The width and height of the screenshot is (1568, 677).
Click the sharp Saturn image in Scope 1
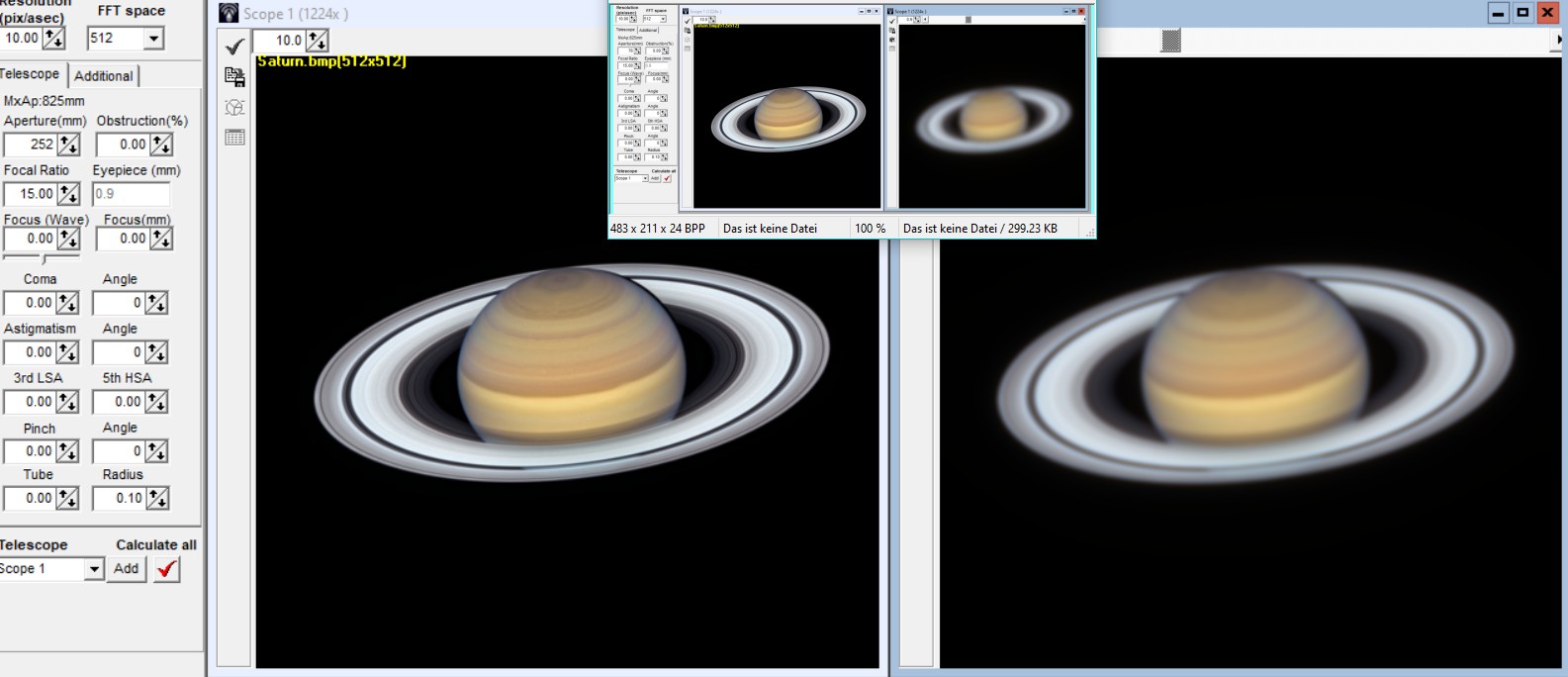point(572,372)
